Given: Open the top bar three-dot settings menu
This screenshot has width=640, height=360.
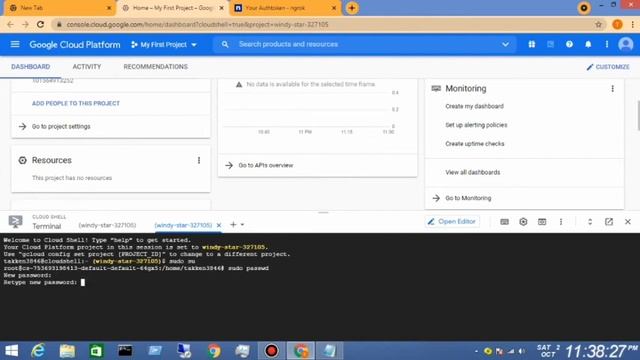Looking at the screenshot, I should coord(607,44).
